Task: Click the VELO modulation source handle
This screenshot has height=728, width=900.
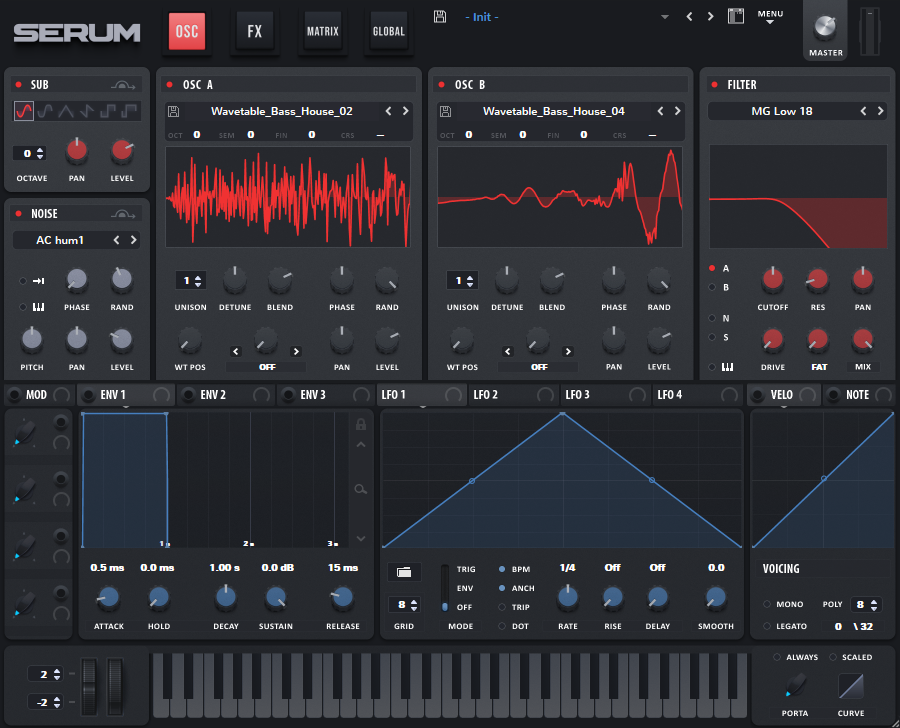Action: 758,395
